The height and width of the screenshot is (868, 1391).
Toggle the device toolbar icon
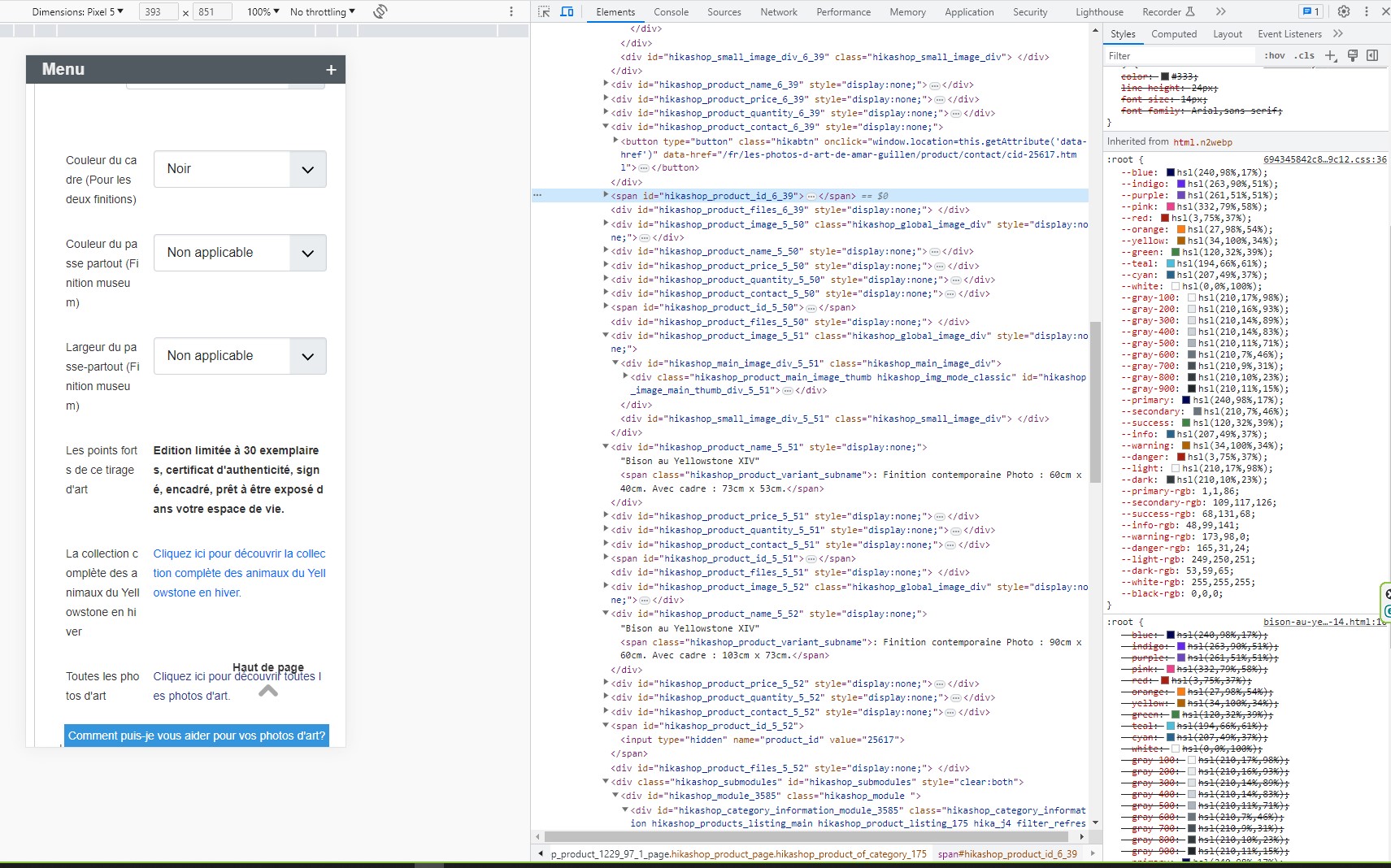click(x=567, y=11)
